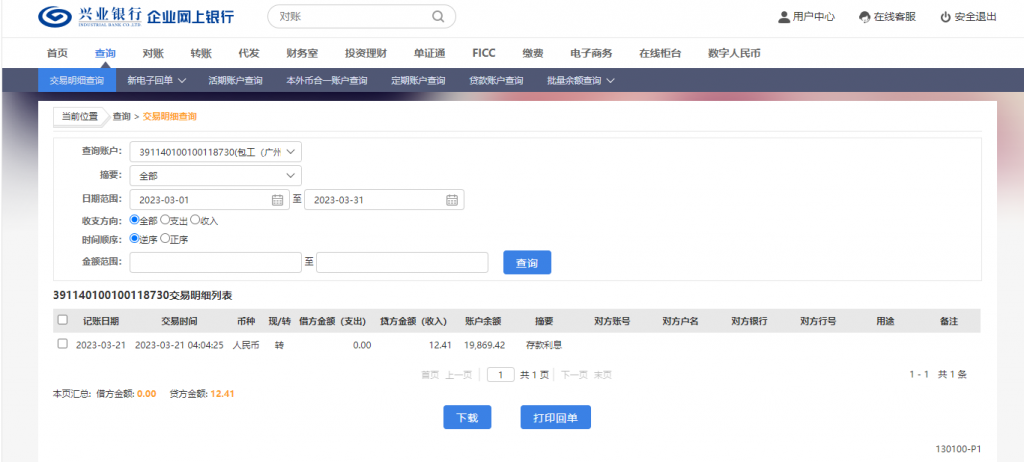
Task: Open the end date calendar icon
Action: pyautogui.click(x=452, y=200)
